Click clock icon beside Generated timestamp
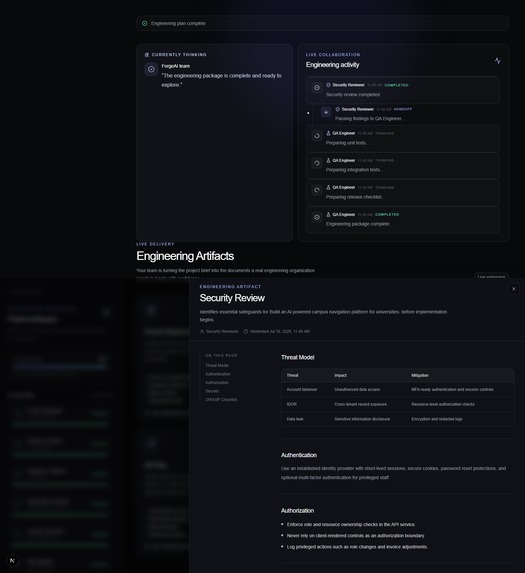Image resolution: width=525 pixels, height=573 pixels. [246, 331]
